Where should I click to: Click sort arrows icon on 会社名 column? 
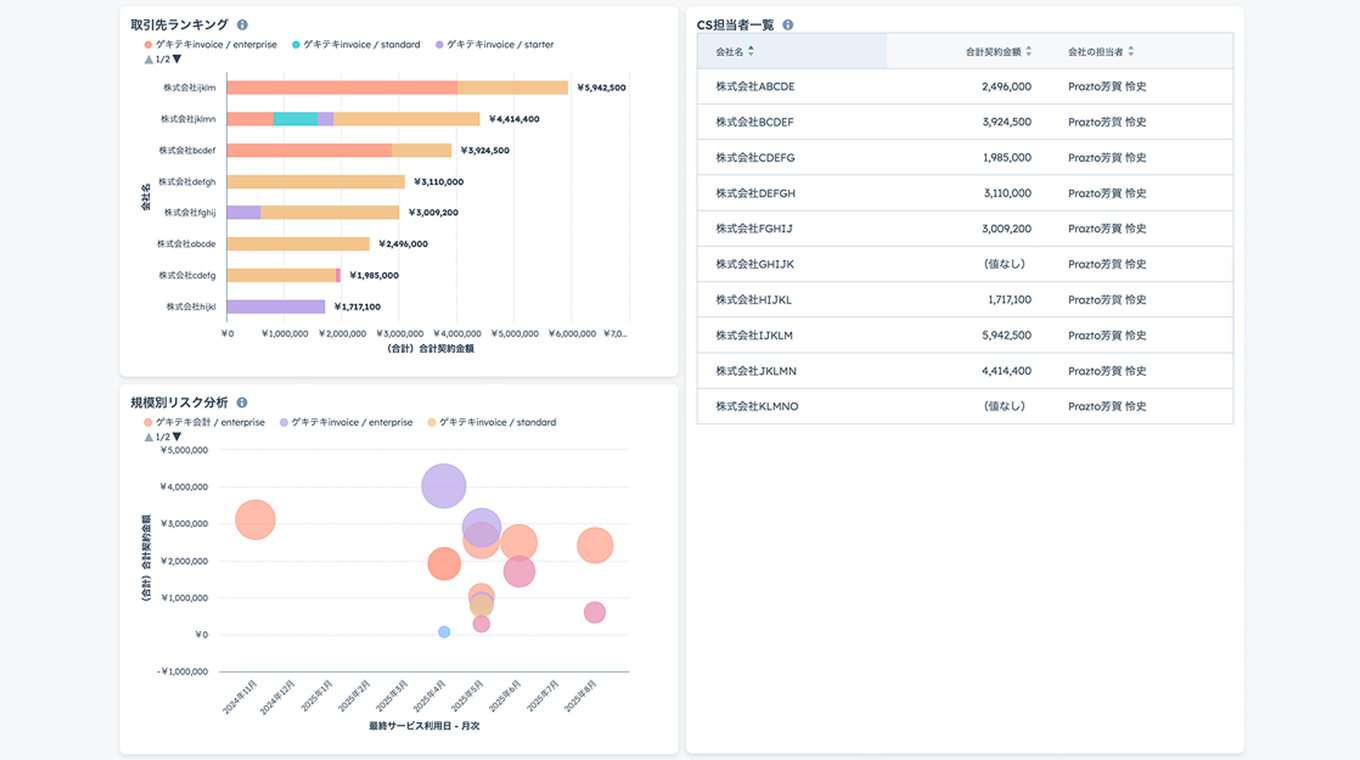coord(751,51)
